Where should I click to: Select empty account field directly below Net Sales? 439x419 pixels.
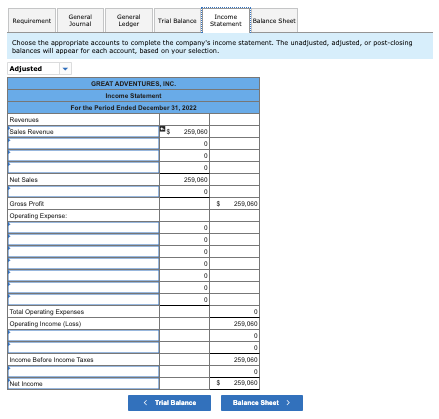coord(84,192)
